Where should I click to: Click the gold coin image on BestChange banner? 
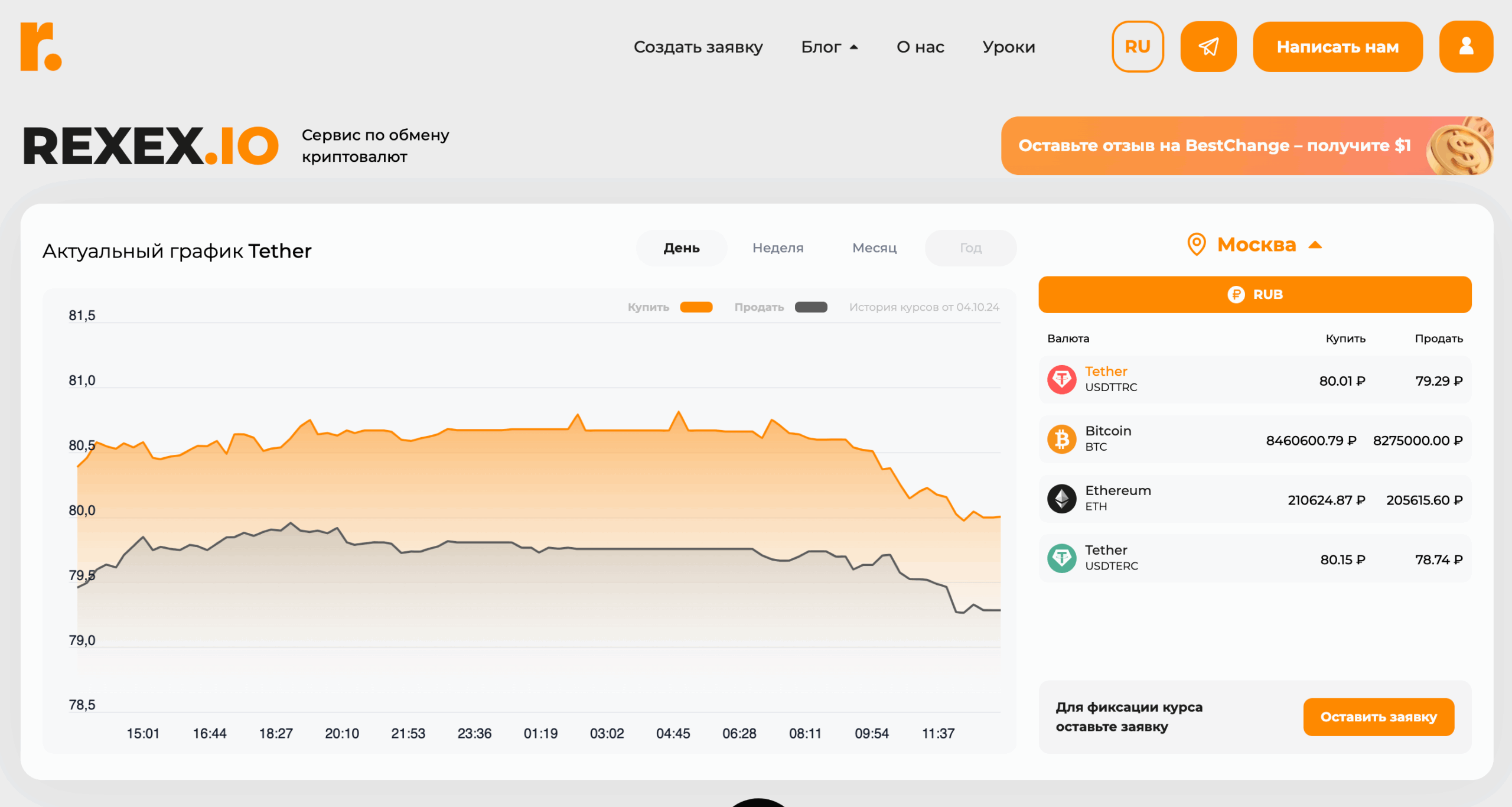tap(1459, 146)
